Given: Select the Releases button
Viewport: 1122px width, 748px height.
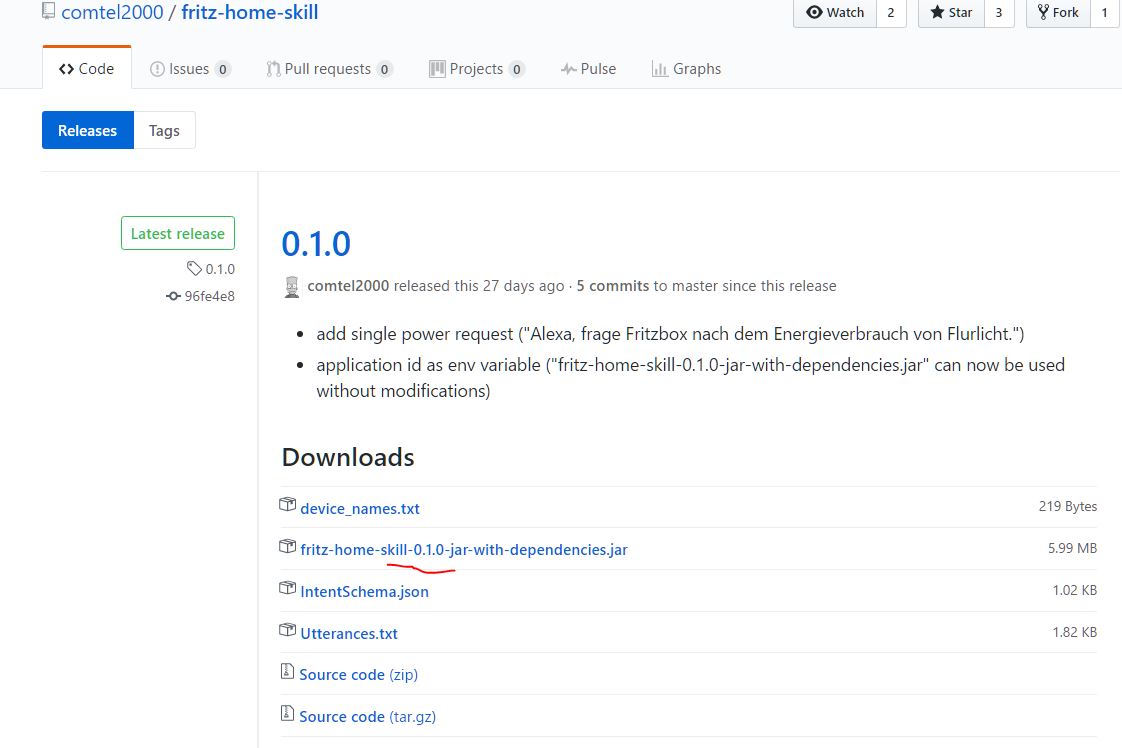Looking at the screenshot, I should (88, 131).
